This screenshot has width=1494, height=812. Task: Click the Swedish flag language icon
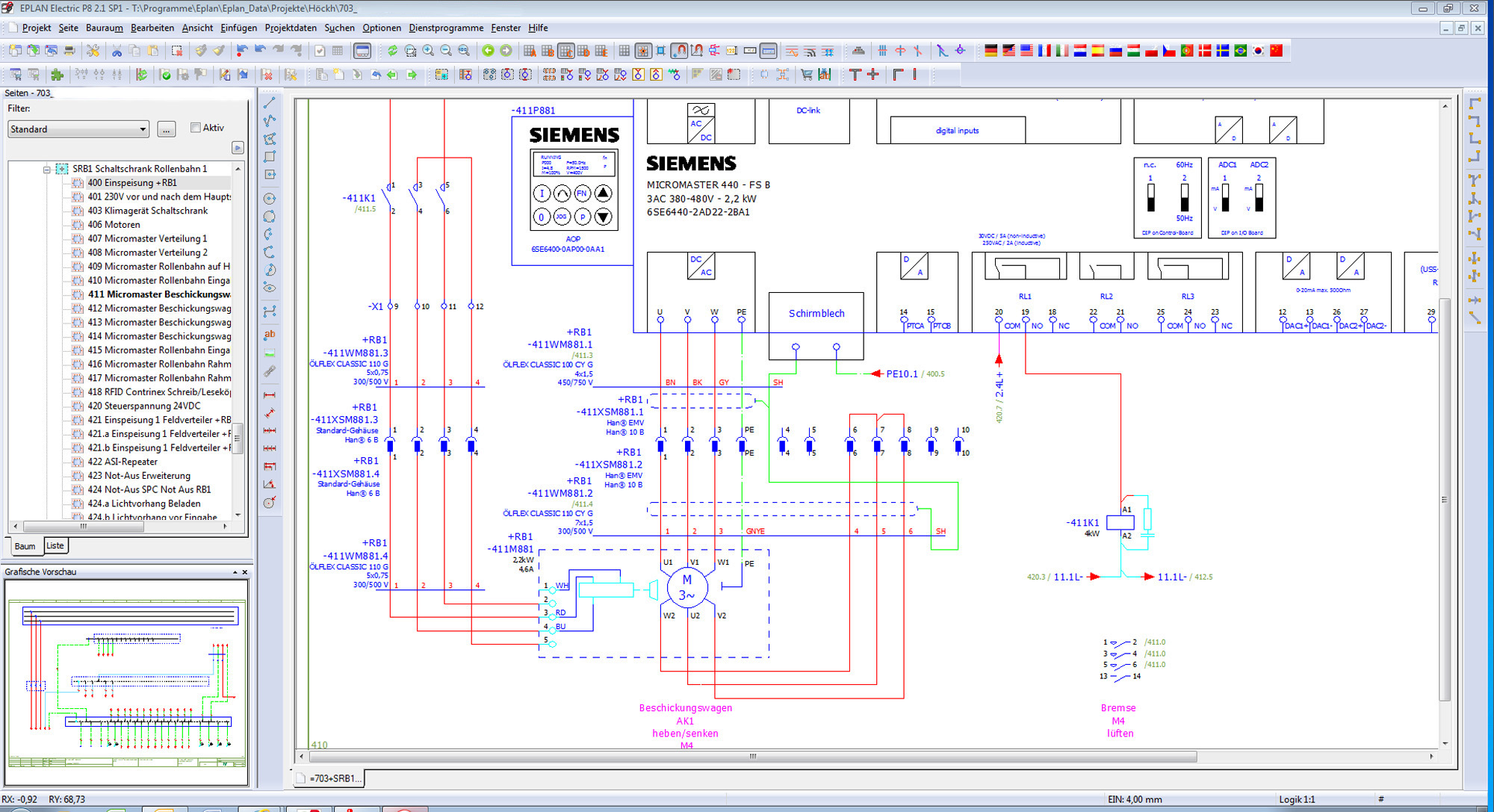tap(1223, 51)
